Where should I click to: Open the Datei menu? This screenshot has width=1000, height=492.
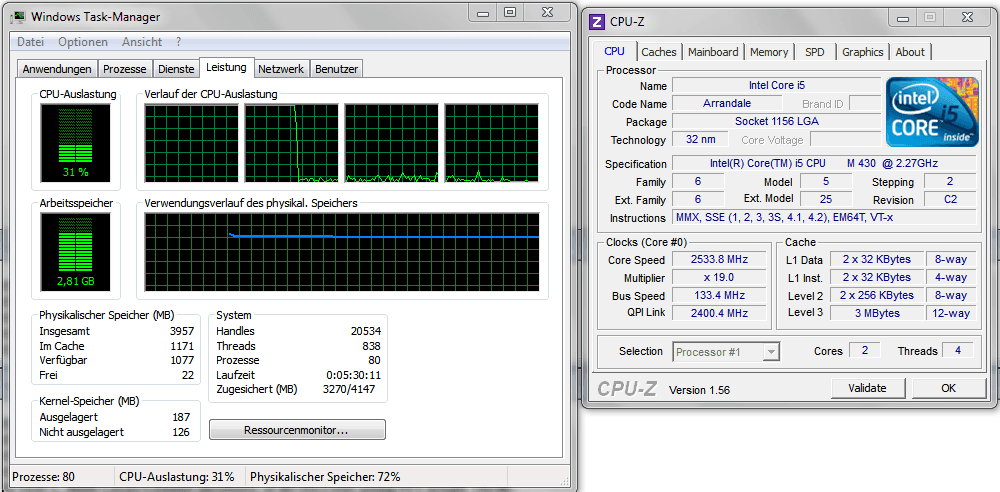(30, 42)
